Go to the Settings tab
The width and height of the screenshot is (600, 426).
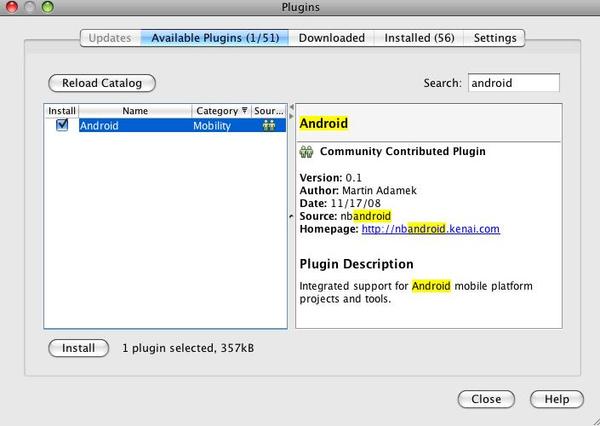(495, 38)
